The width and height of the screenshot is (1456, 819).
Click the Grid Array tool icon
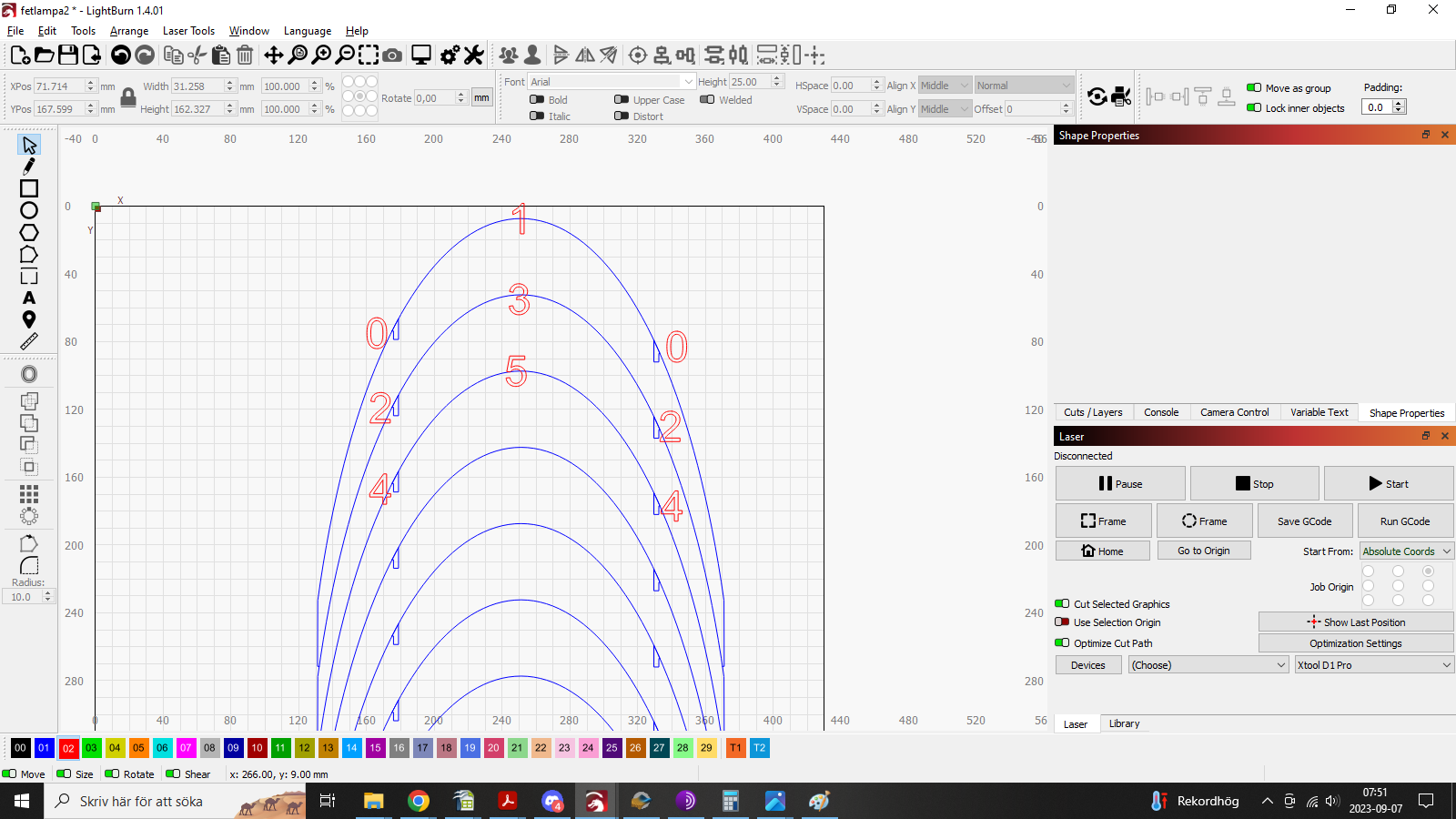[x=29, y=494]
